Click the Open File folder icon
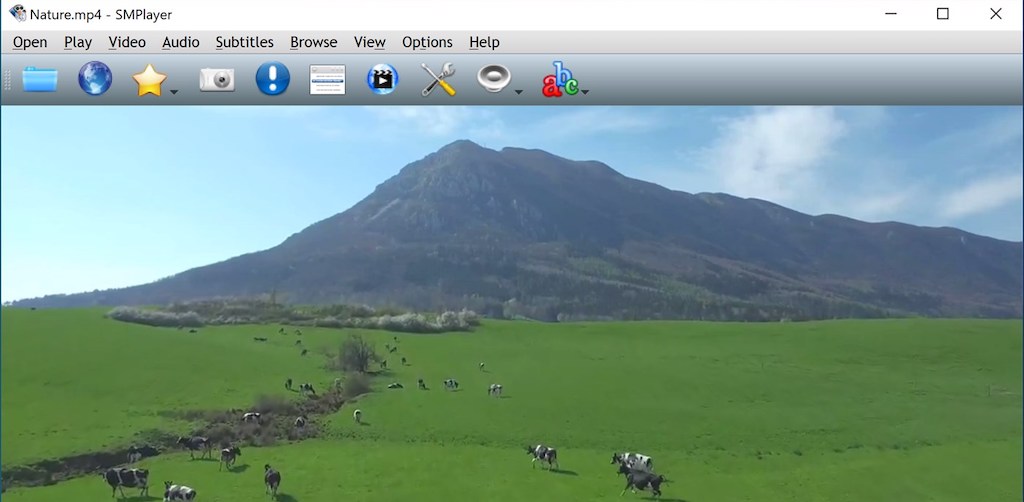This screenshot has height=502, width=1024. [40, 79]
